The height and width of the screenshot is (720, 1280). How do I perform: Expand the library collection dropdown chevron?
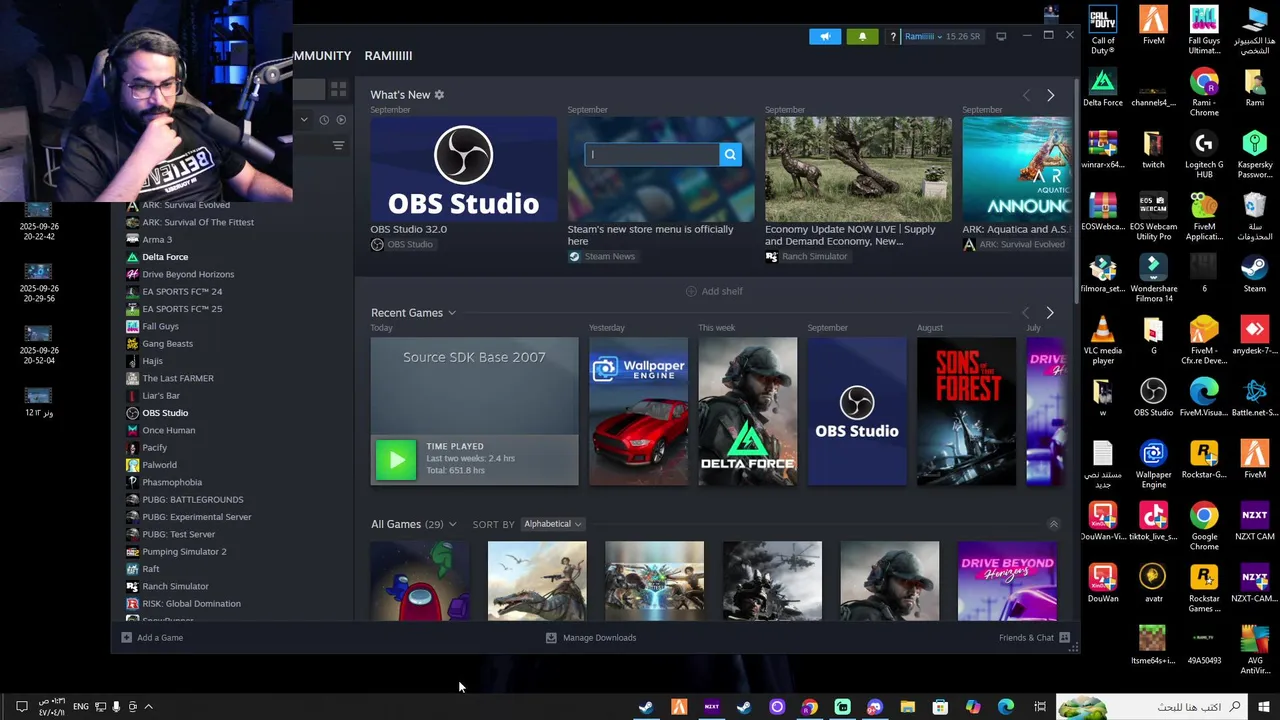(304, 120)
